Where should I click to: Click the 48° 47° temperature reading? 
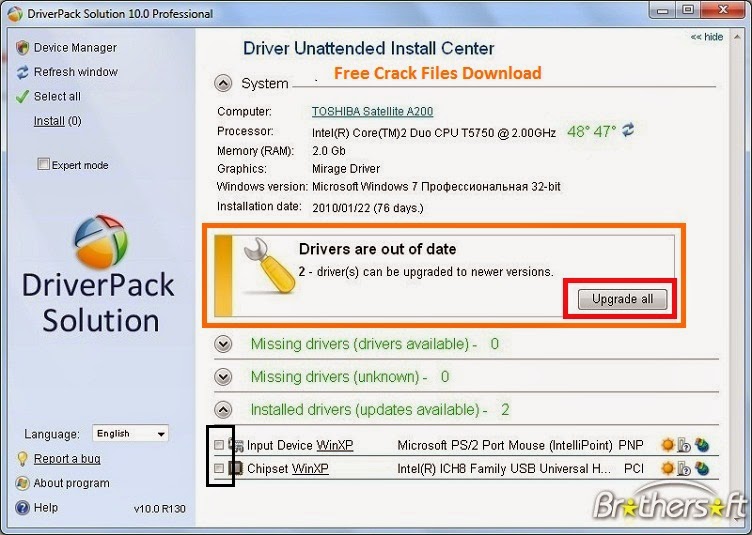click(x=591, y=131)
